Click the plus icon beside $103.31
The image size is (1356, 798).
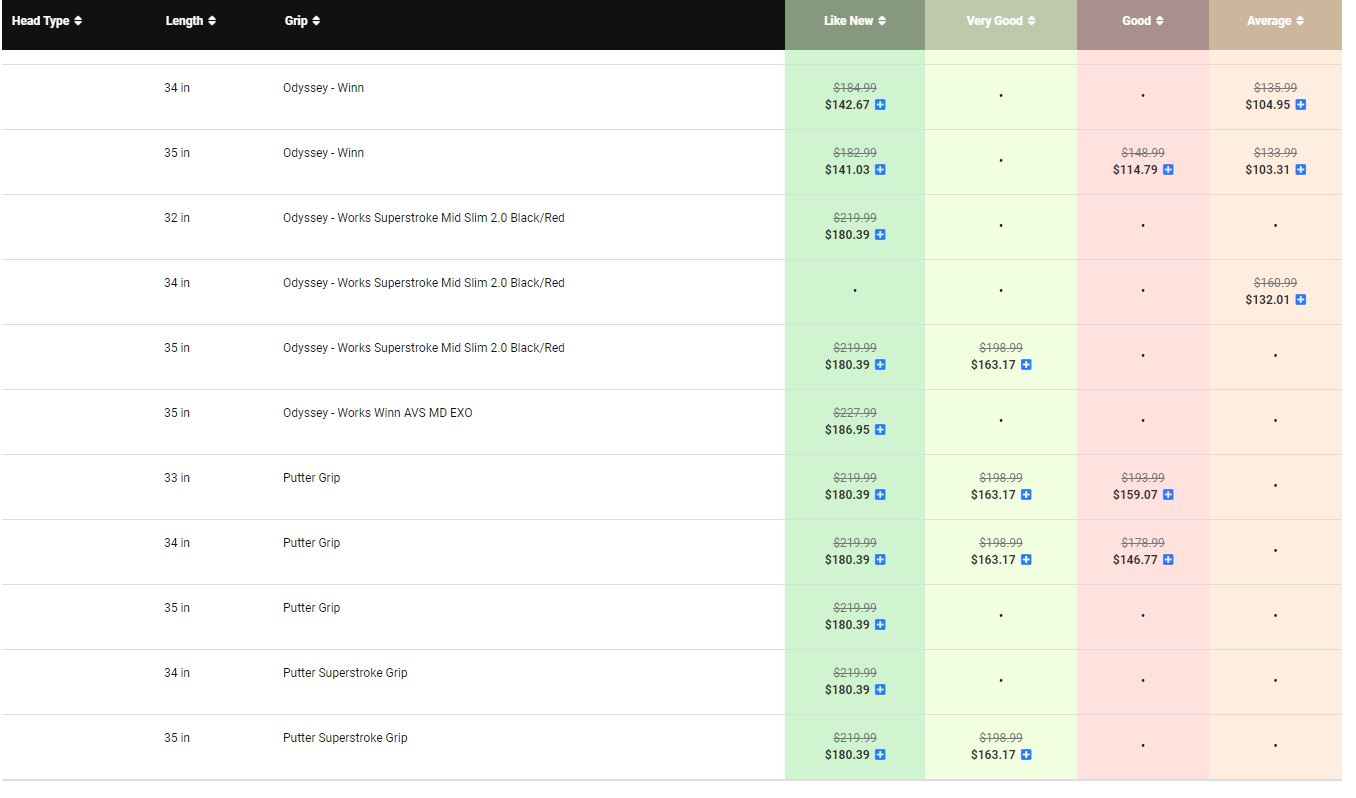tap(1300, 170)
